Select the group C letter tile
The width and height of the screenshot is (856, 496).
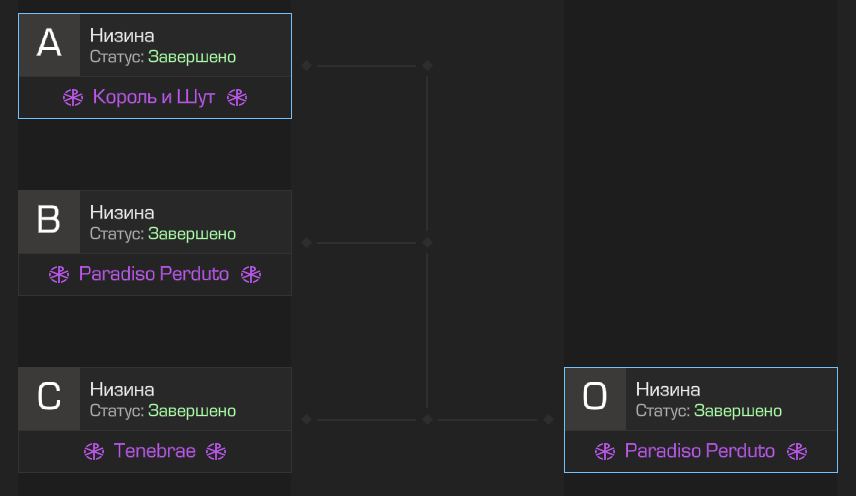49,399
